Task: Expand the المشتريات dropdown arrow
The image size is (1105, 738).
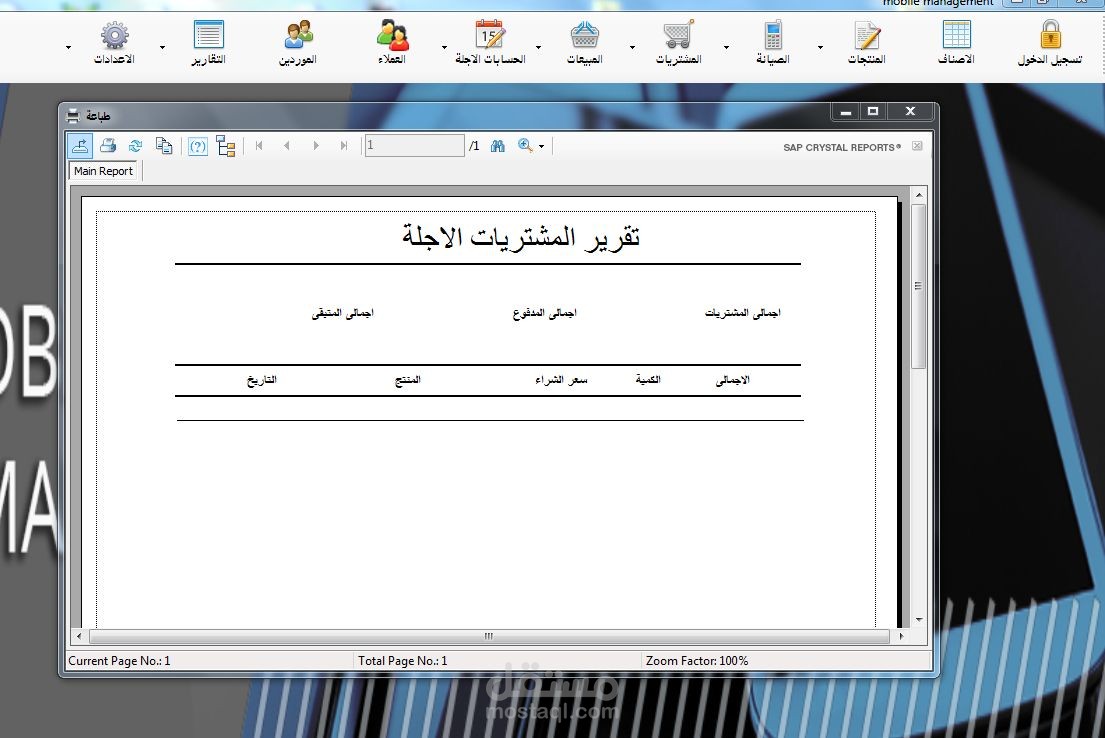Action: tap(632, 48)
